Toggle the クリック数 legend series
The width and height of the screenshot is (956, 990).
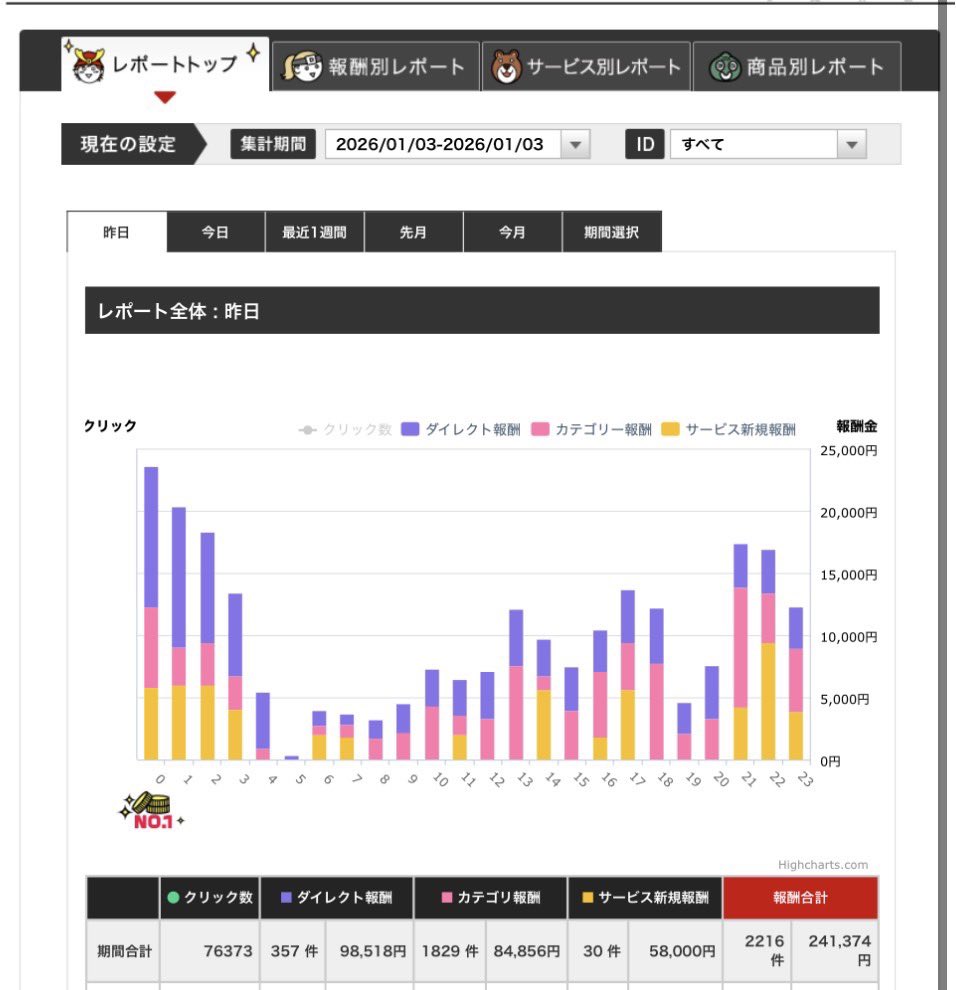[x=345, y=430]
